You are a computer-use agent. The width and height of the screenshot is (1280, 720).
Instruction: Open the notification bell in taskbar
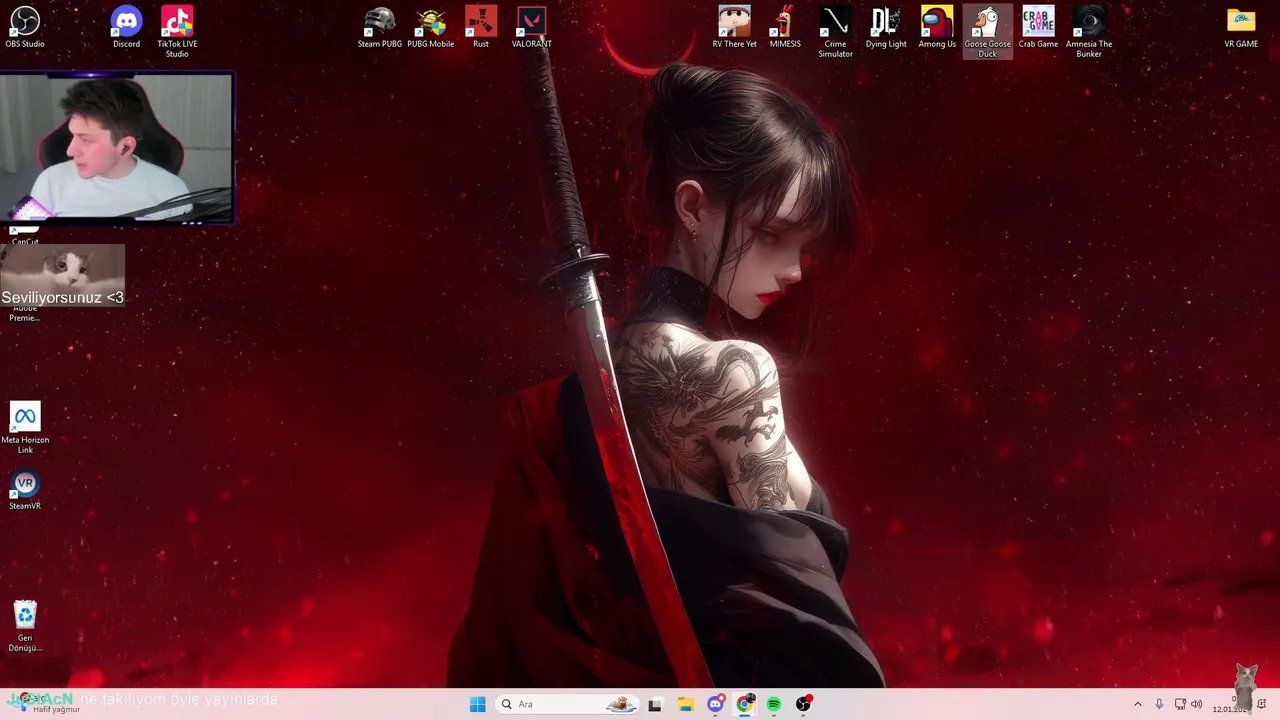pyautogui.click(x=1261, y=704)
